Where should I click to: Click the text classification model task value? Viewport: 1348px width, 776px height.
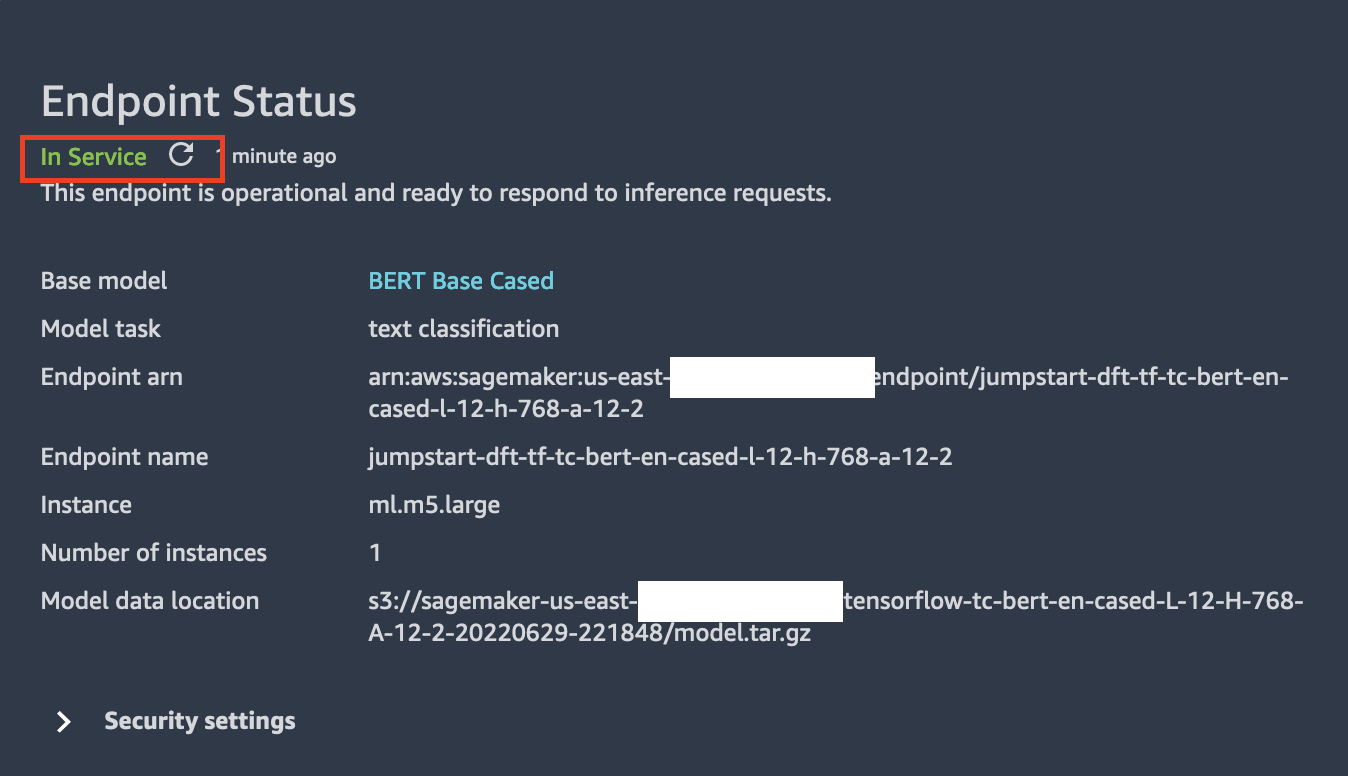coord(463,329)
